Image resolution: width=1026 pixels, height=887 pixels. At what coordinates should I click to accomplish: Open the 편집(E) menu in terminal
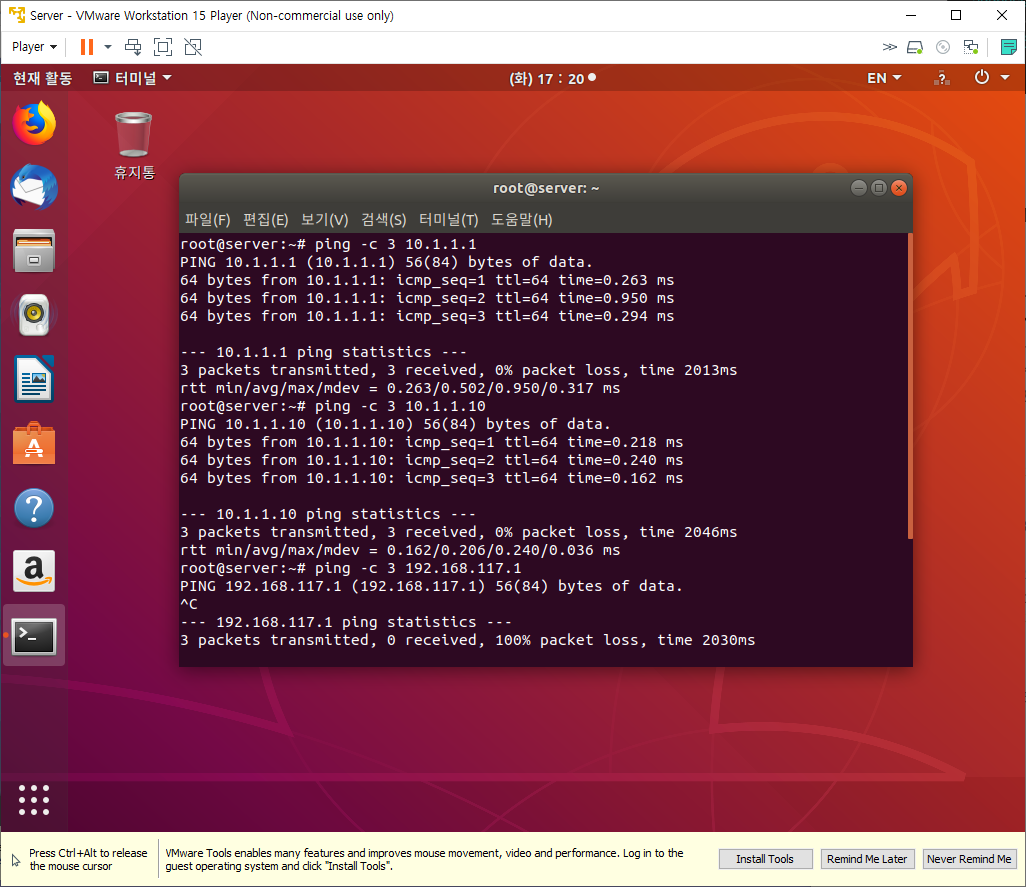266,220
